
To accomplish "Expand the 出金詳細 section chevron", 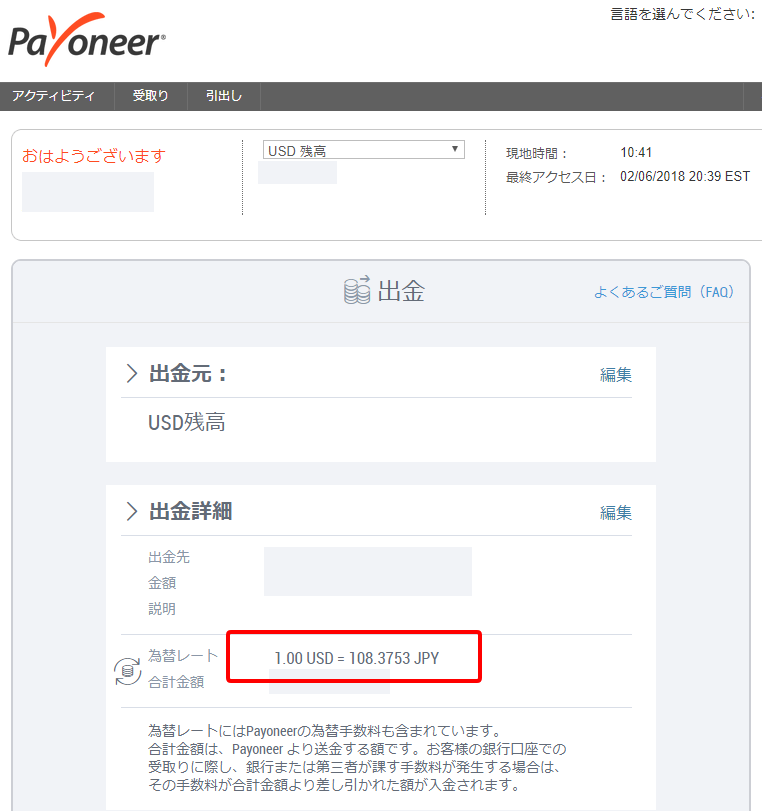I will point(132,511).
